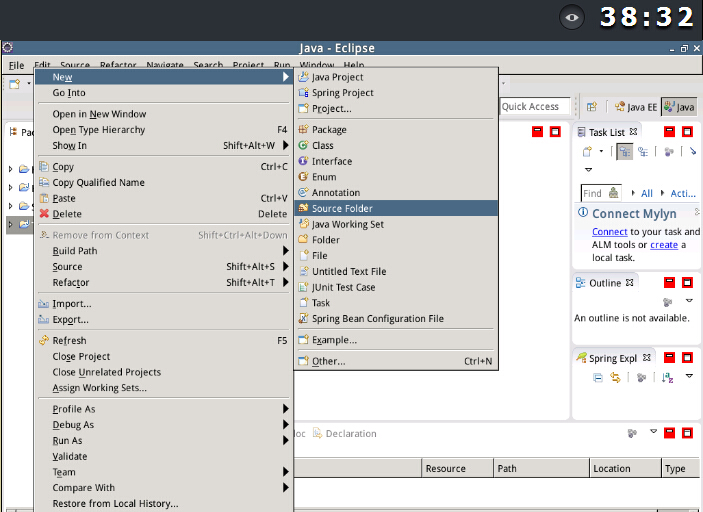Choose Import... from context menu

[164, 304]
